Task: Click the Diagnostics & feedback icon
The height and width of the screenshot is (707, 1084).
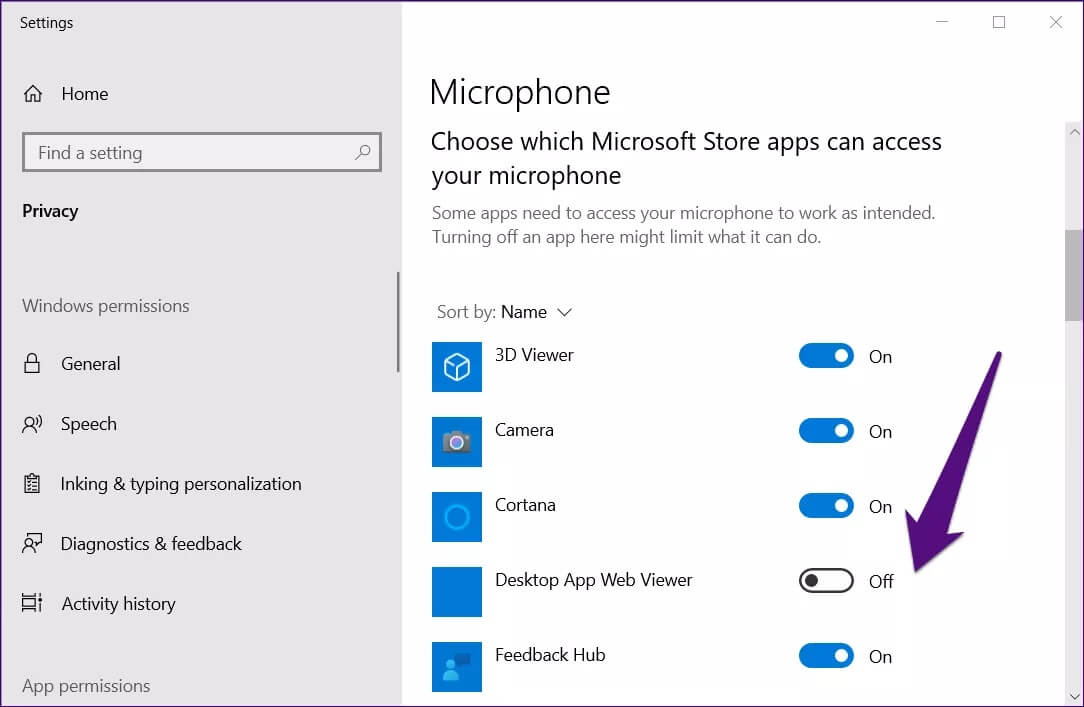Action: (32, 543)
